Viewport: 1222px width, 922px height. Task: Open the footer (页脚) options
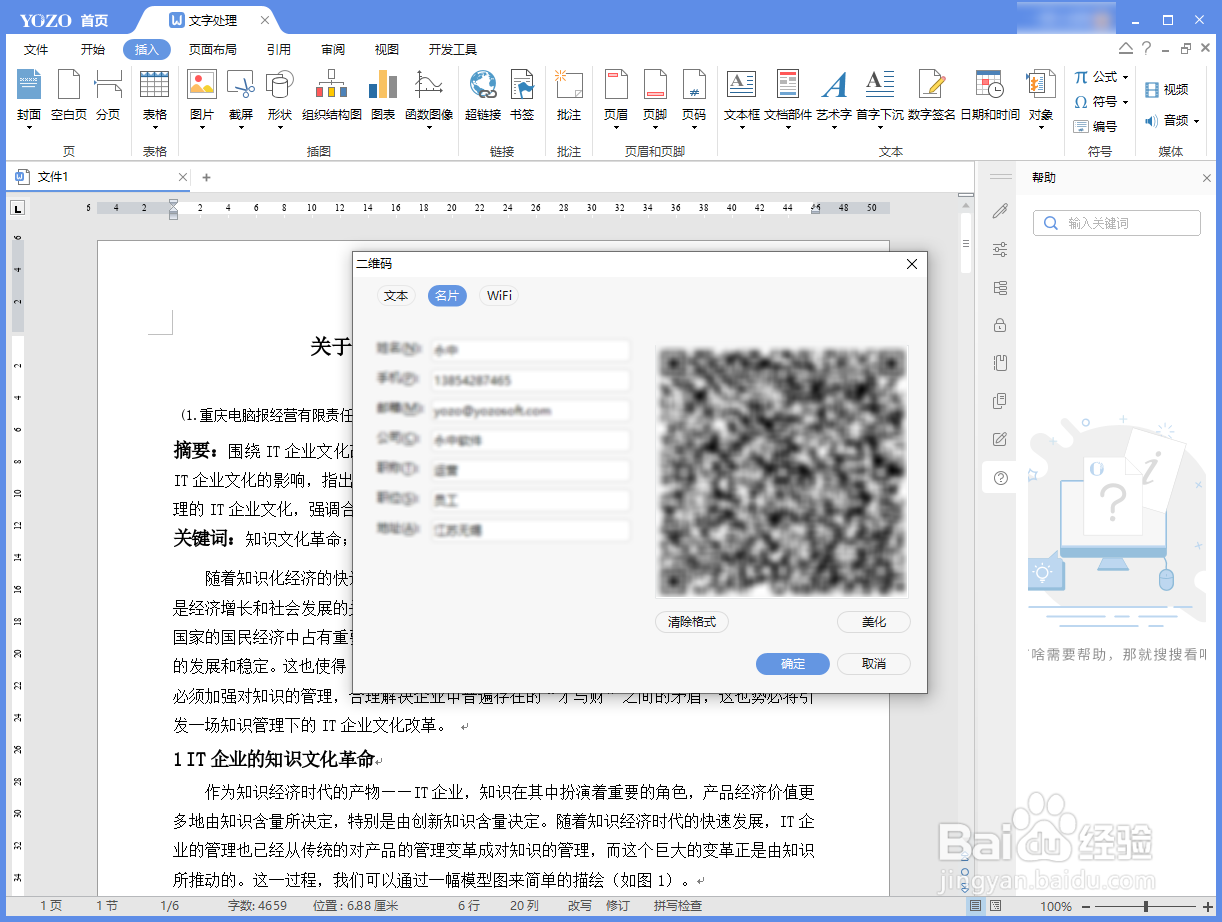tap(655, 97)
